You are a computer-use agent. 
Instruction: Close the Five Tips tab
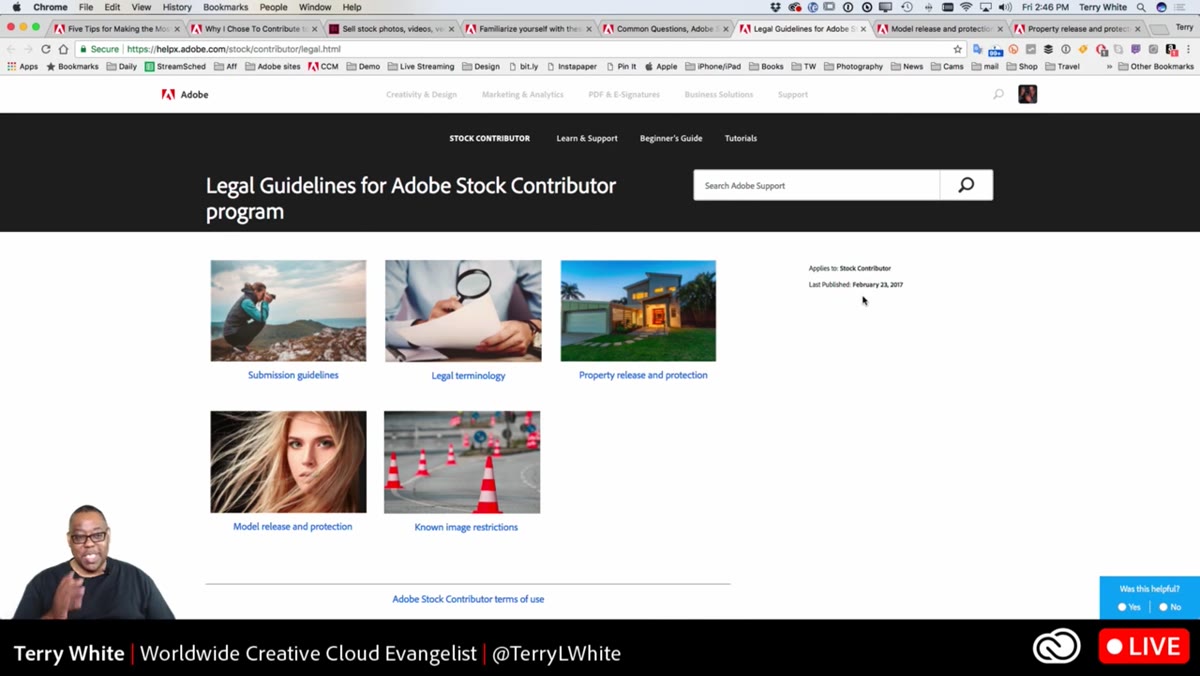[x=177, y=29]
